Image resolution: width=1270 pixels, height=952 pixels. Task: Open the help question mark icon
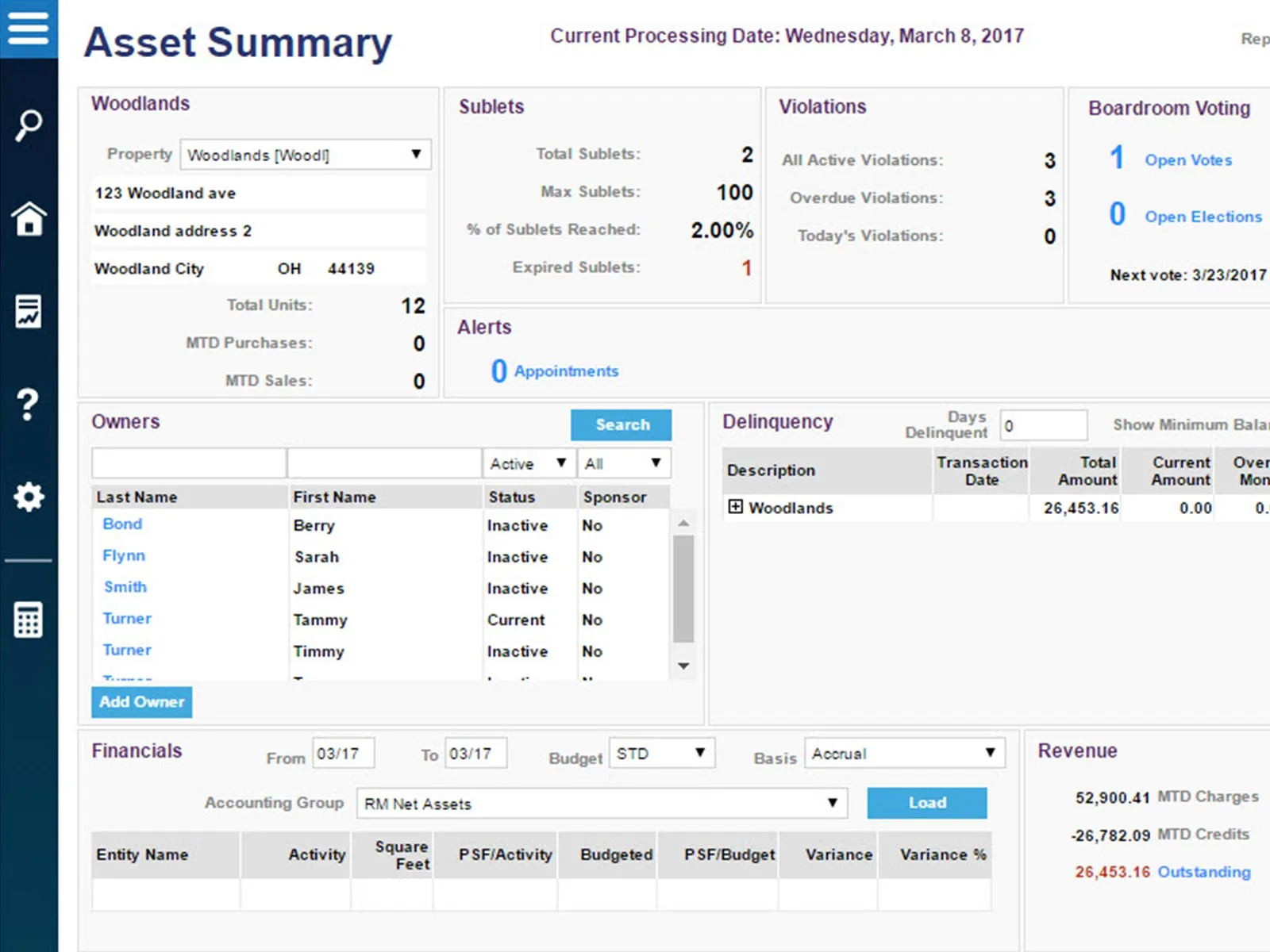click(28, 405)
